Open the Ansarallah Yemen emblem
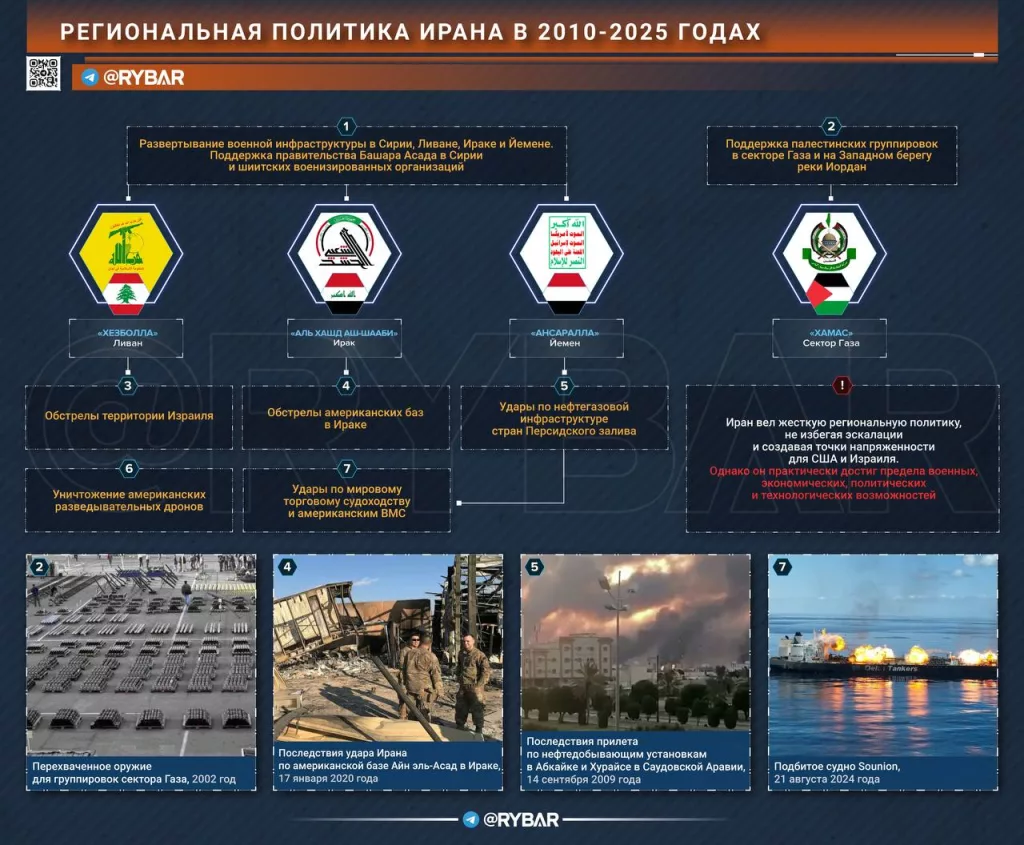This screenshot has width=1024, height=845. tap(563, 255)
